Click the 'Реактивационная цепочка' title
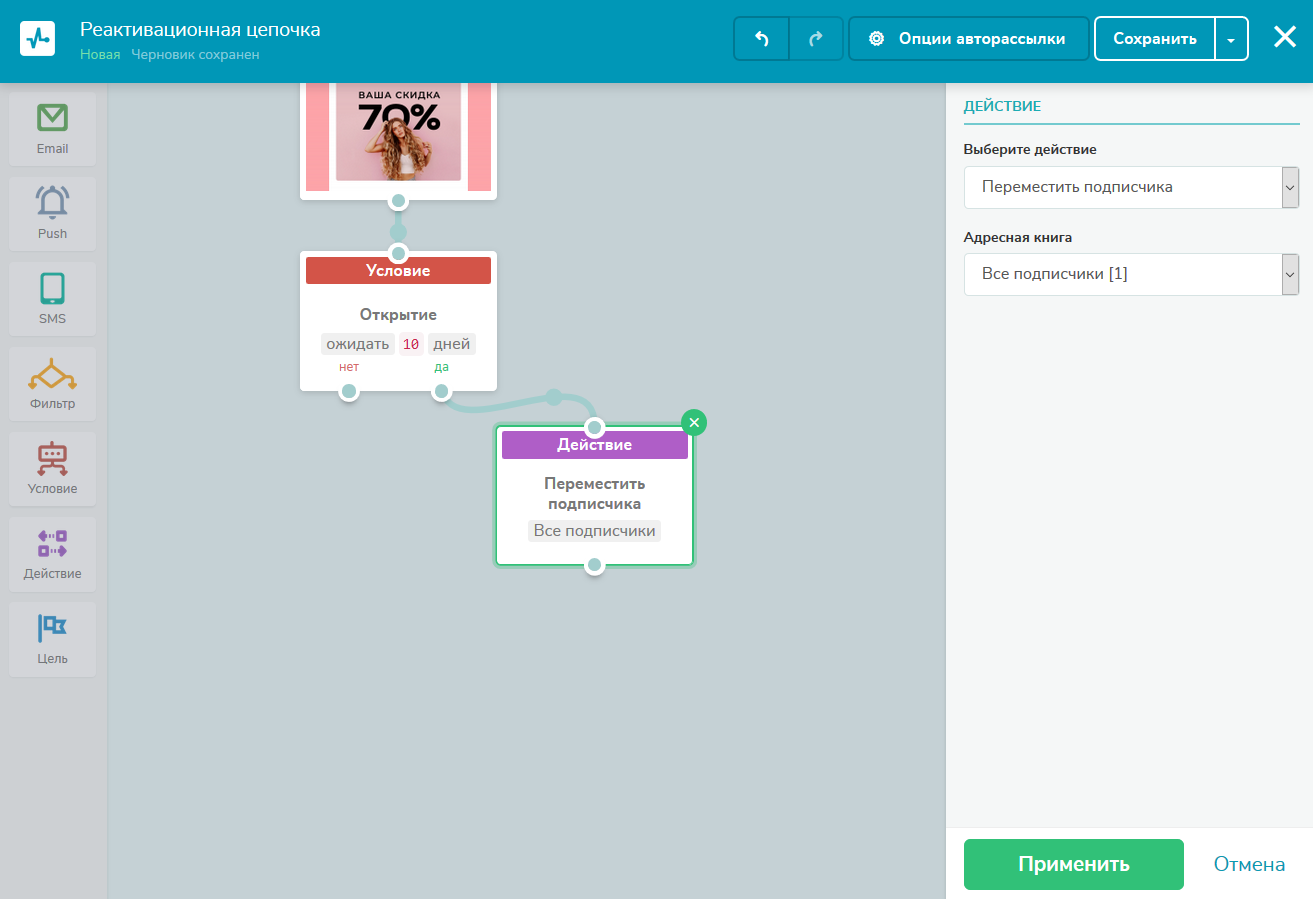Screen dimensions: 1313x899 (x=200, y=30)
